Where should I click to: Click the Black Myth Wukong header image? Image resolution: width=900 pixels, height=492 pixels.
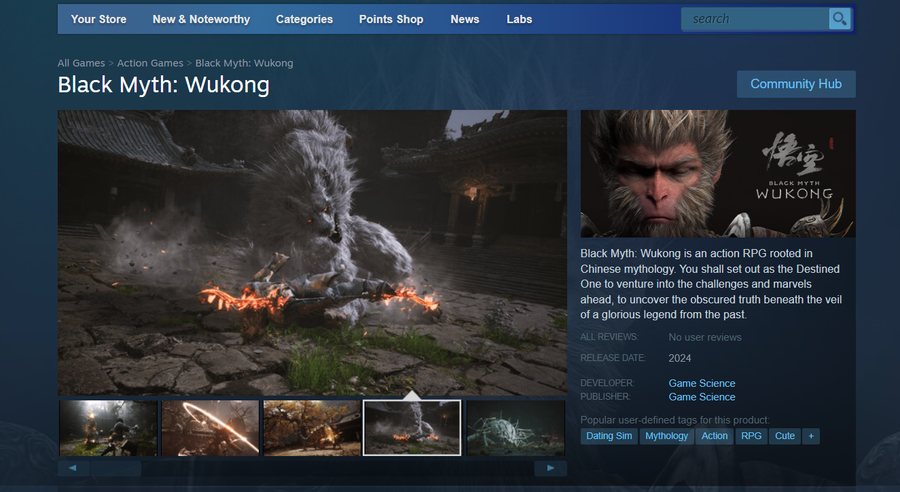point(717,173)
